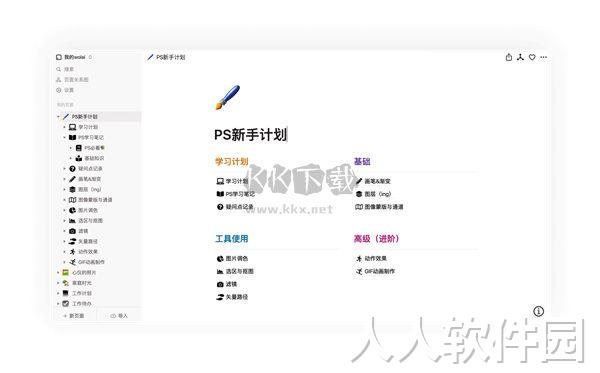Select the PS新手计划 page row in sidebar
600x373 pixels.
[x=98, y=117]
